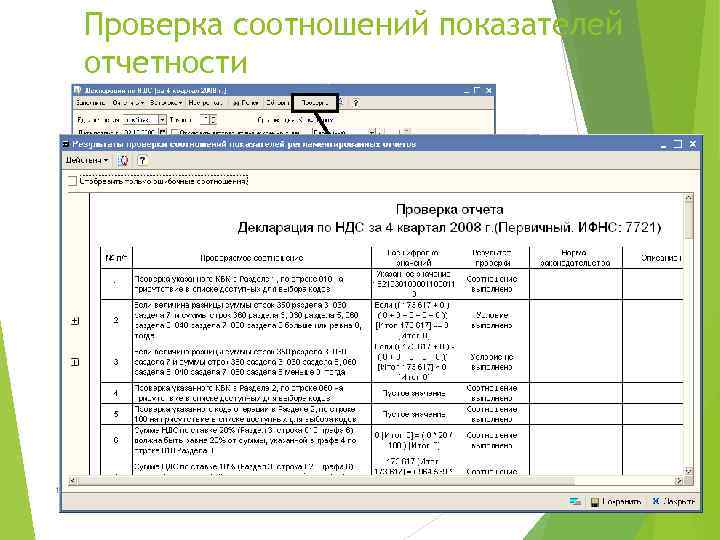Click the Сохранить button
The width and height of the screenshot is (720, 540).
click(x=615, y=501)
